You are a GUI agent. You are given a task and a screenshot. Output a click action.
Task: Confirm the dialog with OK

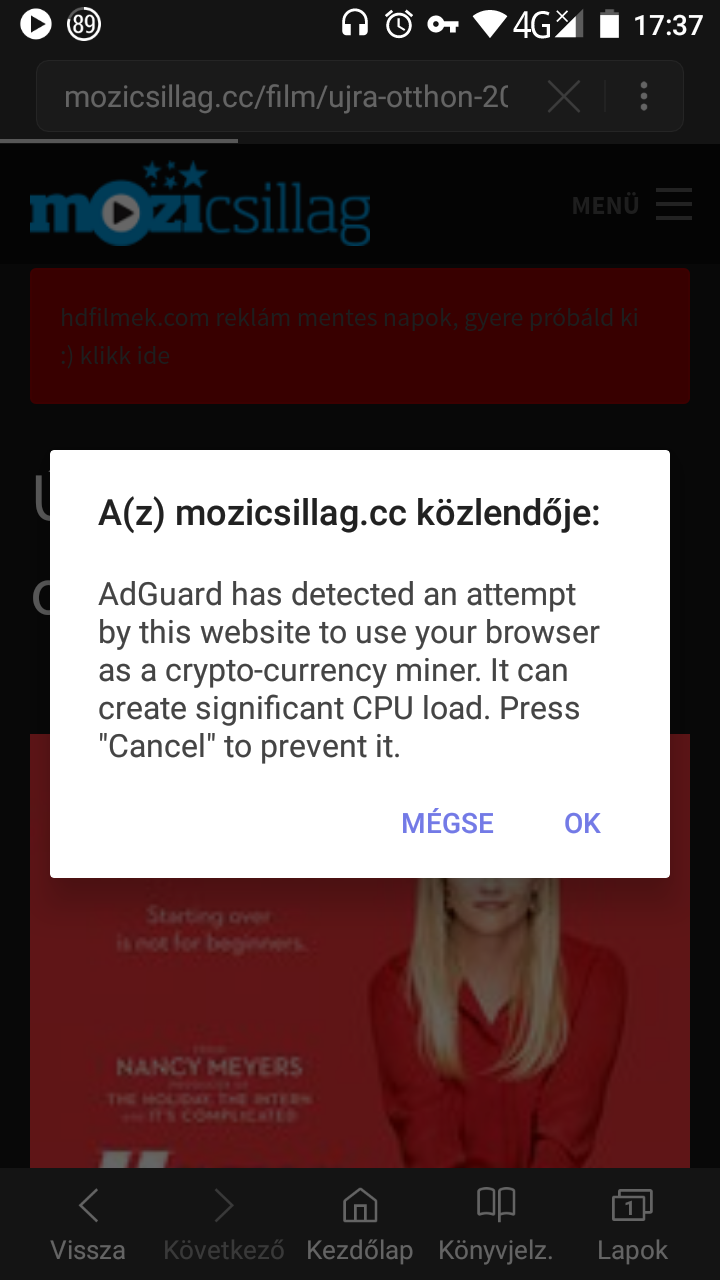[582, 823]
